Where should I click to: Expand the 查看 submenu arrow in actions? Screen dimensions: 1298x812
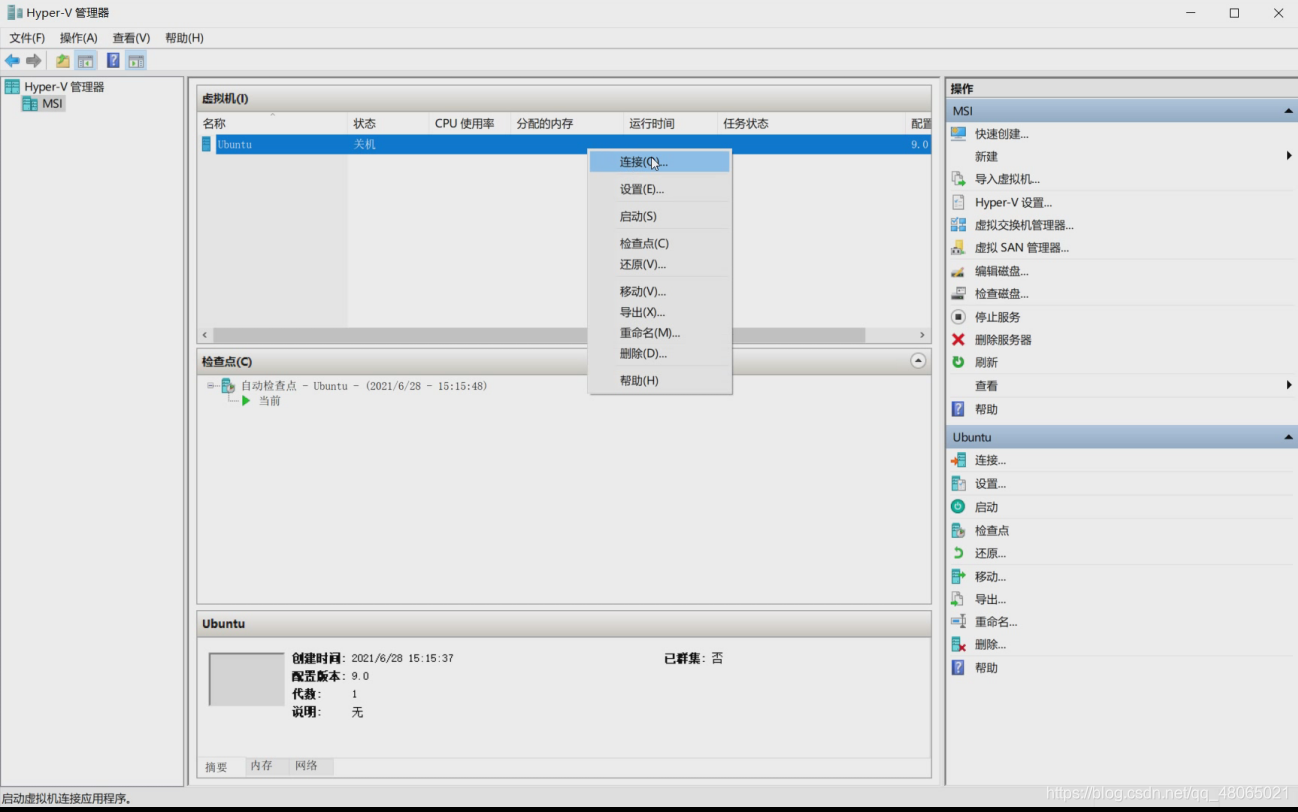pyautogui.click(x=1289, y=385)
